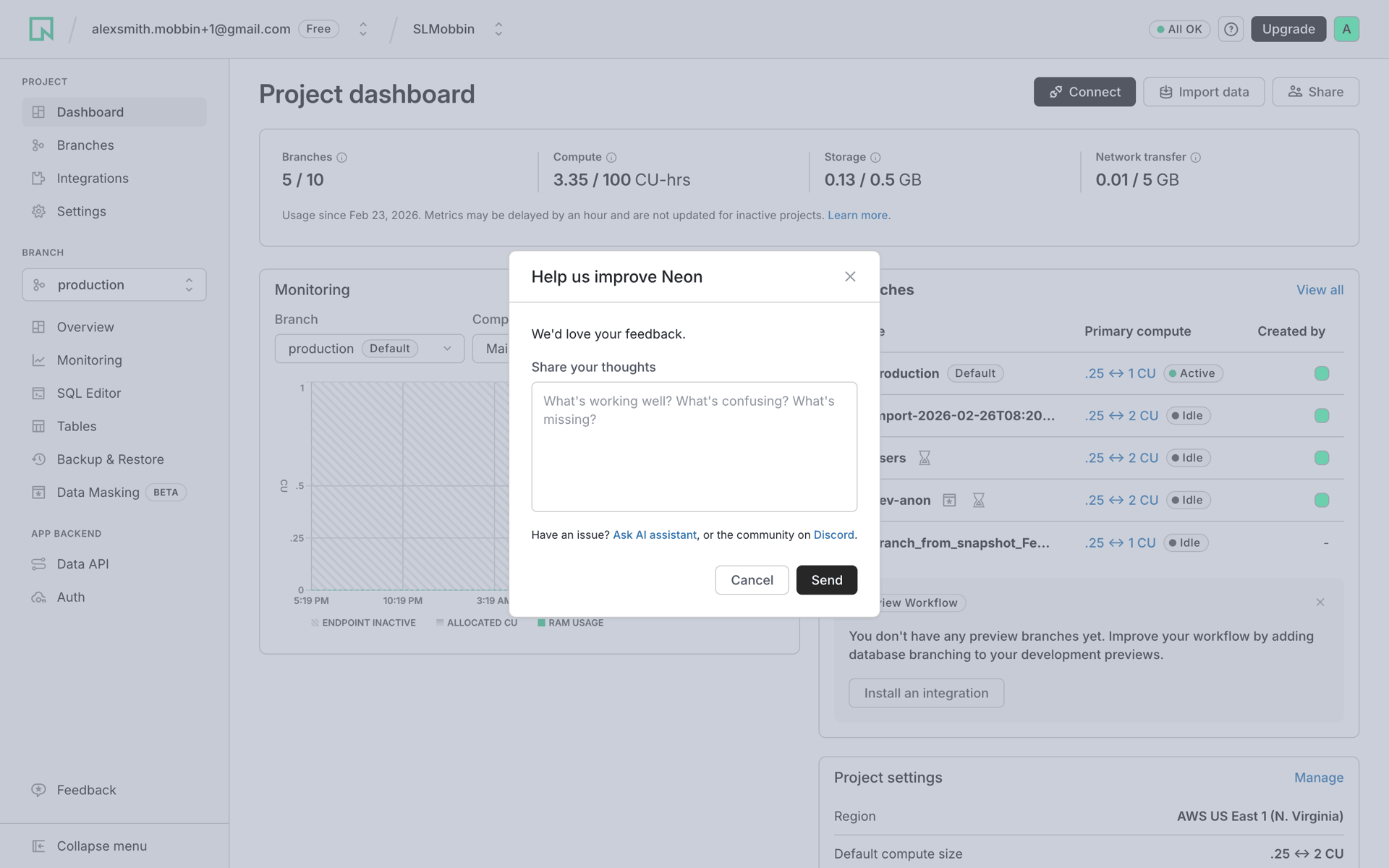This screenshot has height=868, width=1389.
Task: Click the Backup & Restore icon
Action: click(x=38, y=459)
